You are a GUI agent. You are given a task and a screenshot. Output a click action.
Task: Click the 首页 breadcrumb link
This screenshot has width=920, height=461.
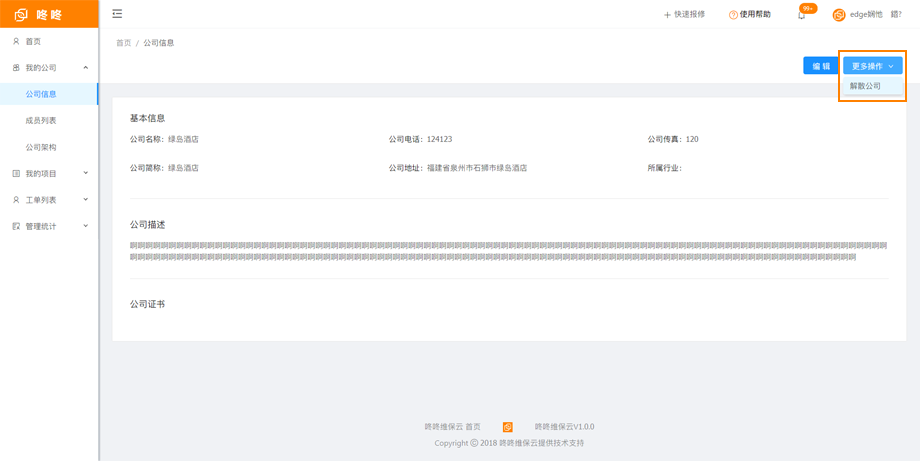pyautogui.click(x=123, y=43)
